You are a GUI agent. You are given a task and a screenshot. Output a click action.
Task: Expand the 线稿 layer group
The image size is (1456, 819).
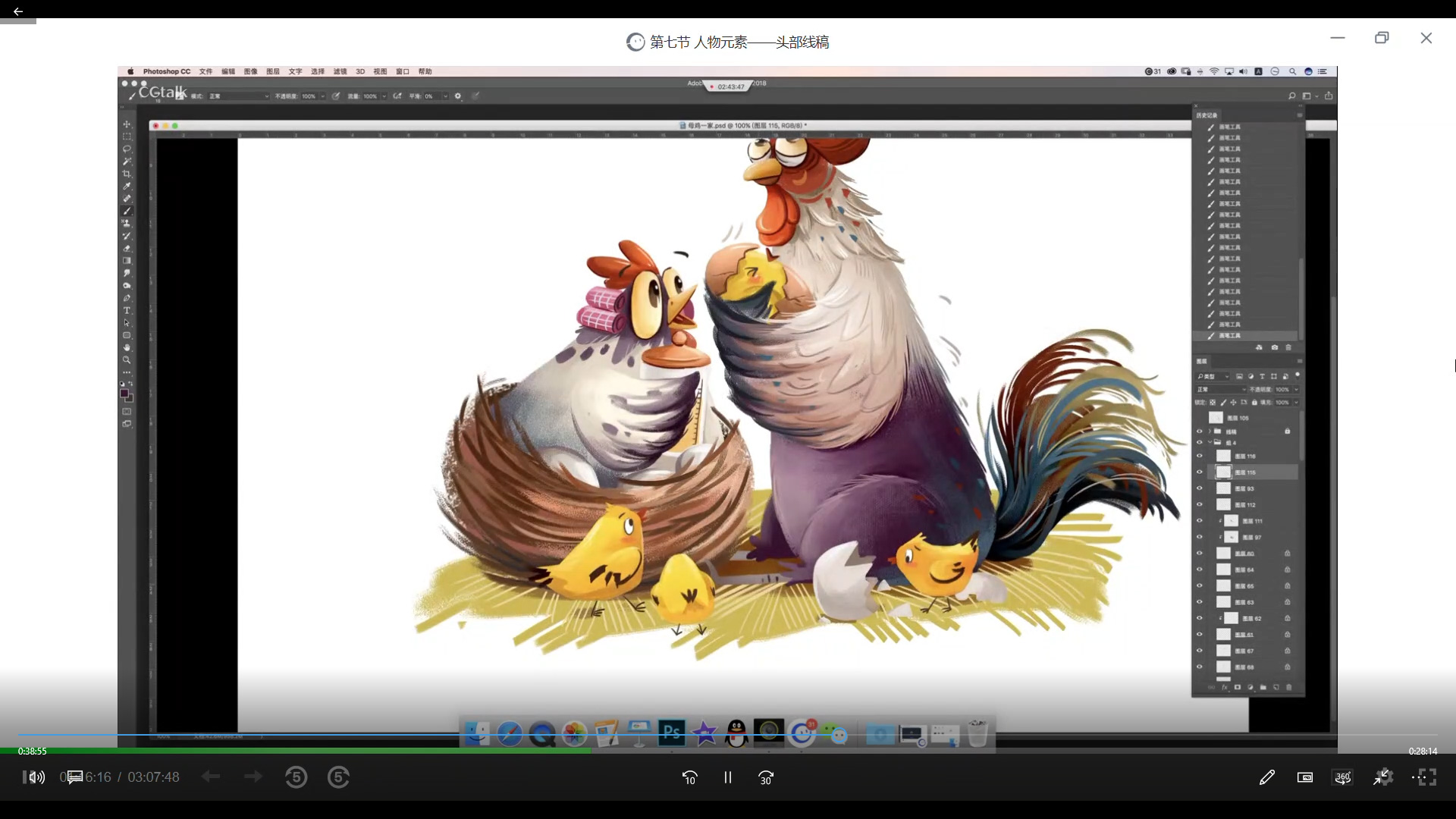pyautogui.click(x=1210, y=431)
